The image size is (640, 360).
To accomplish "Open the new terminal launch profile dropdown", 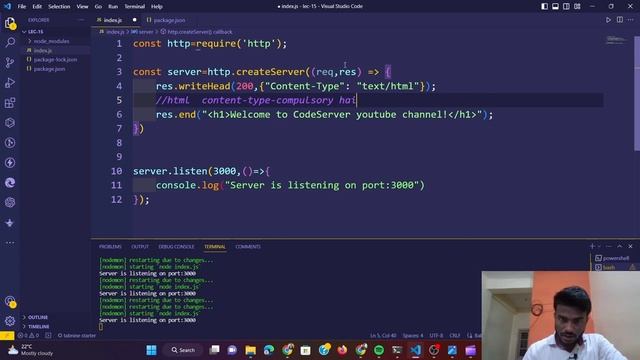I will click(x=599, y=247).
